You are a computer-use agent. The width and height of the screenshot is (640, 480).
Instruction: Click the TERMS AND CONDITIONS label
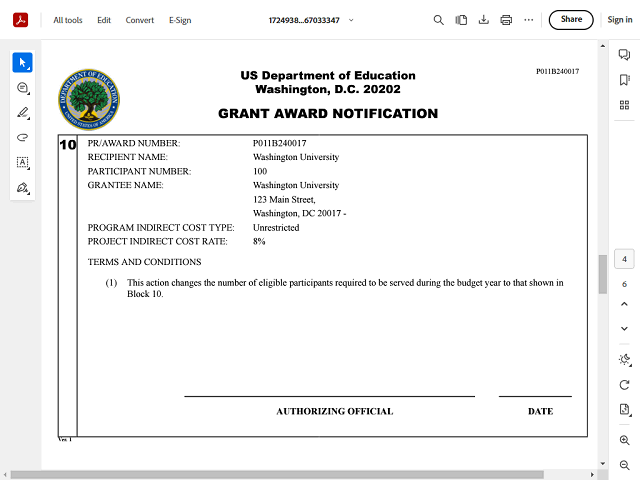pyautogui.click(x=144, y=262)
